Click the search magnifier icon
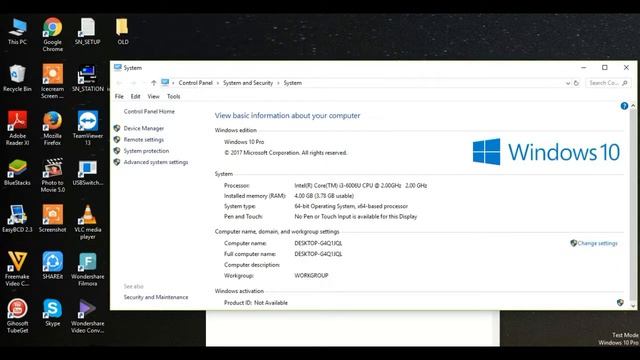Viewport: 640px width, 360px height. (x=624, y=83)
